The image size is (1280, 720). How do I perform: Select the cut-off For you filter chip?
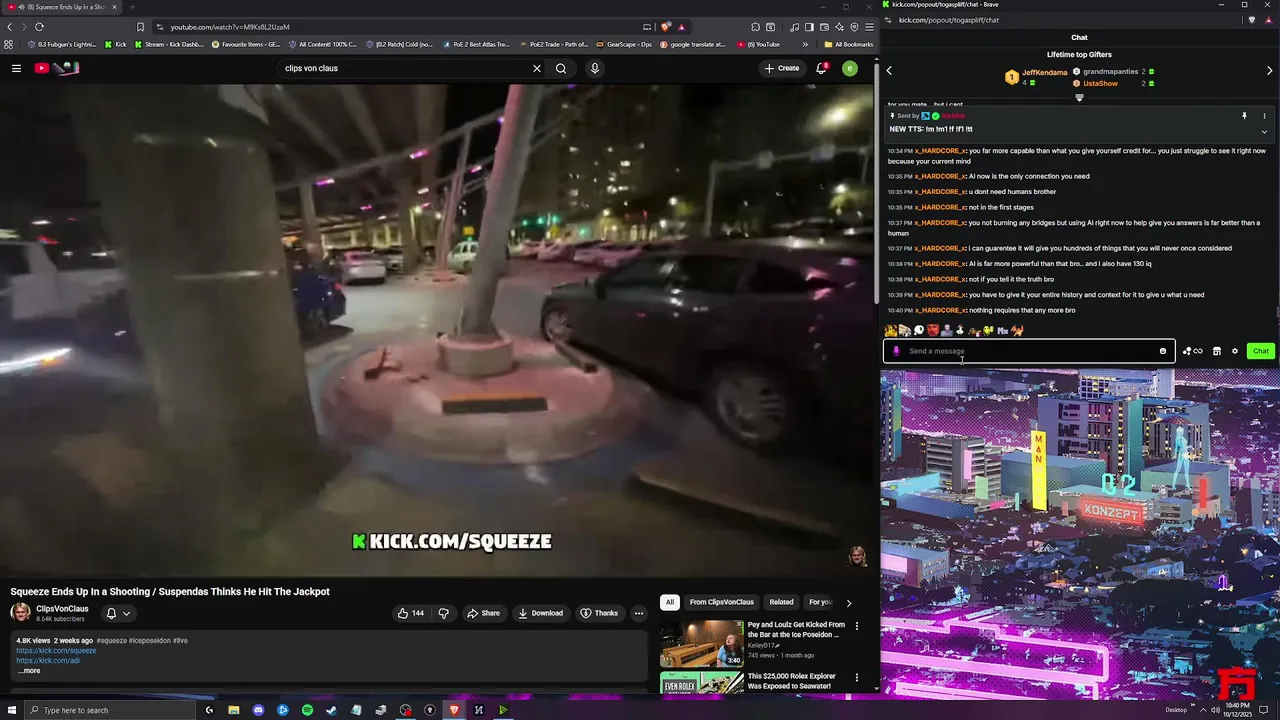tap(820, 602)
